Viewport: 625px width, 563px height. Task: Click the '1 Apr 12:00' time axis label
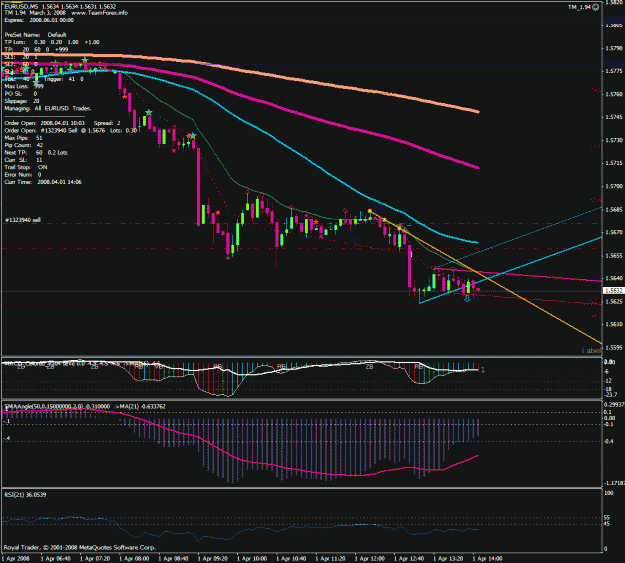(370, 559)
